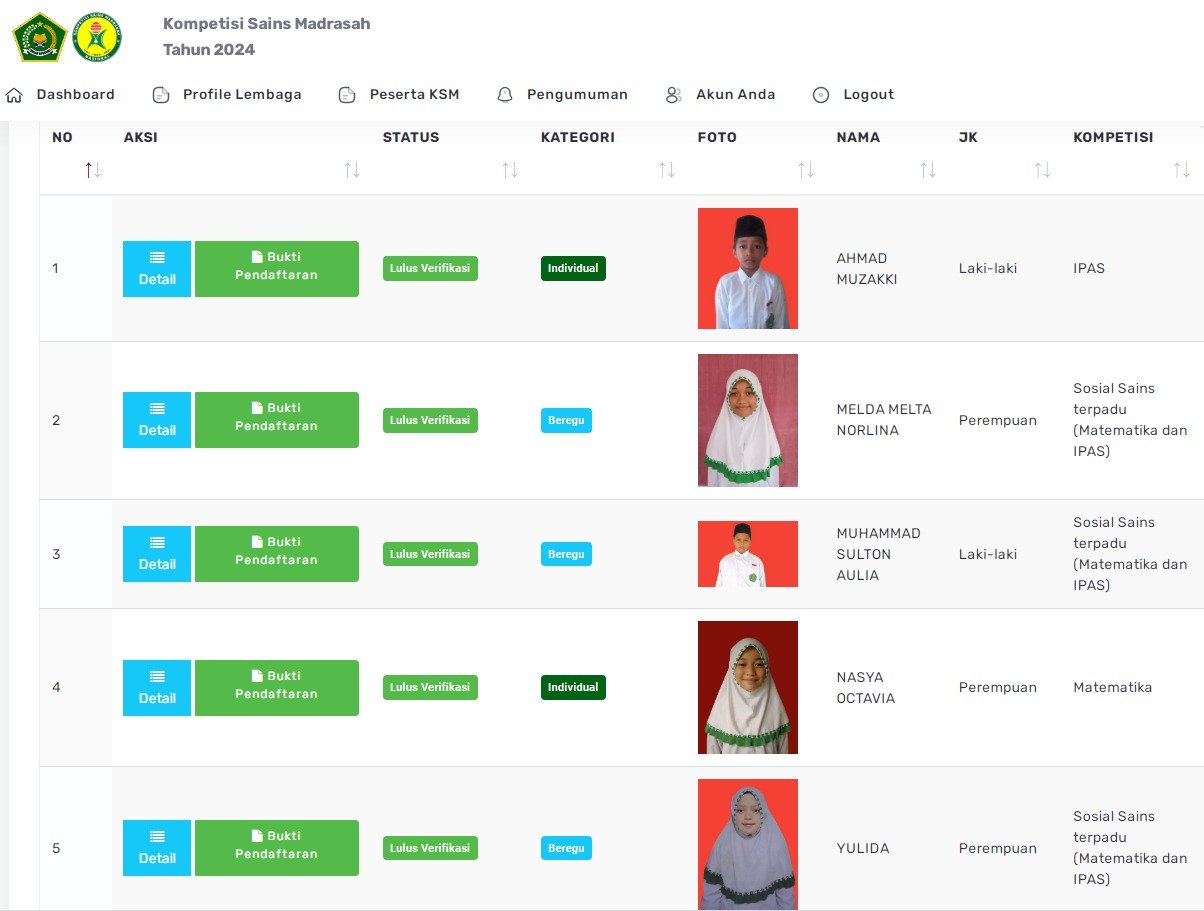Open Bukti Pendaftaran for Muhammad Sulton Aulia
The height and width of the screenshot is (911, 1204).
[x=277, y=554]
